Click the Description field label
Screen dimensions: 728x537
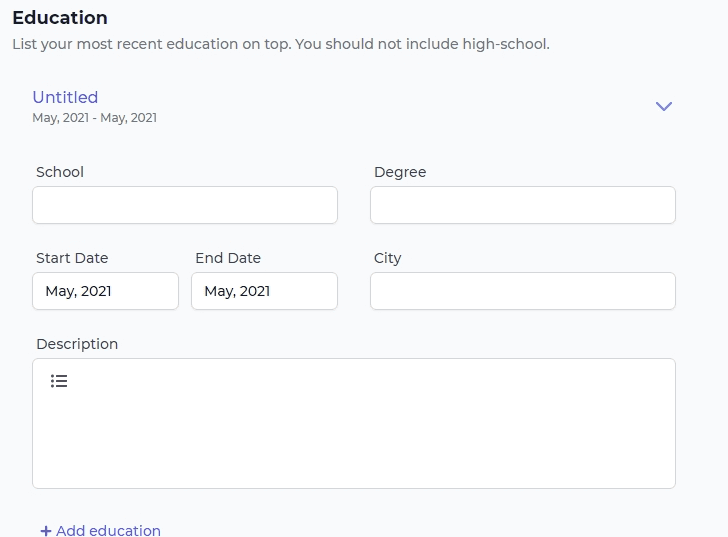tap(77, 344)
